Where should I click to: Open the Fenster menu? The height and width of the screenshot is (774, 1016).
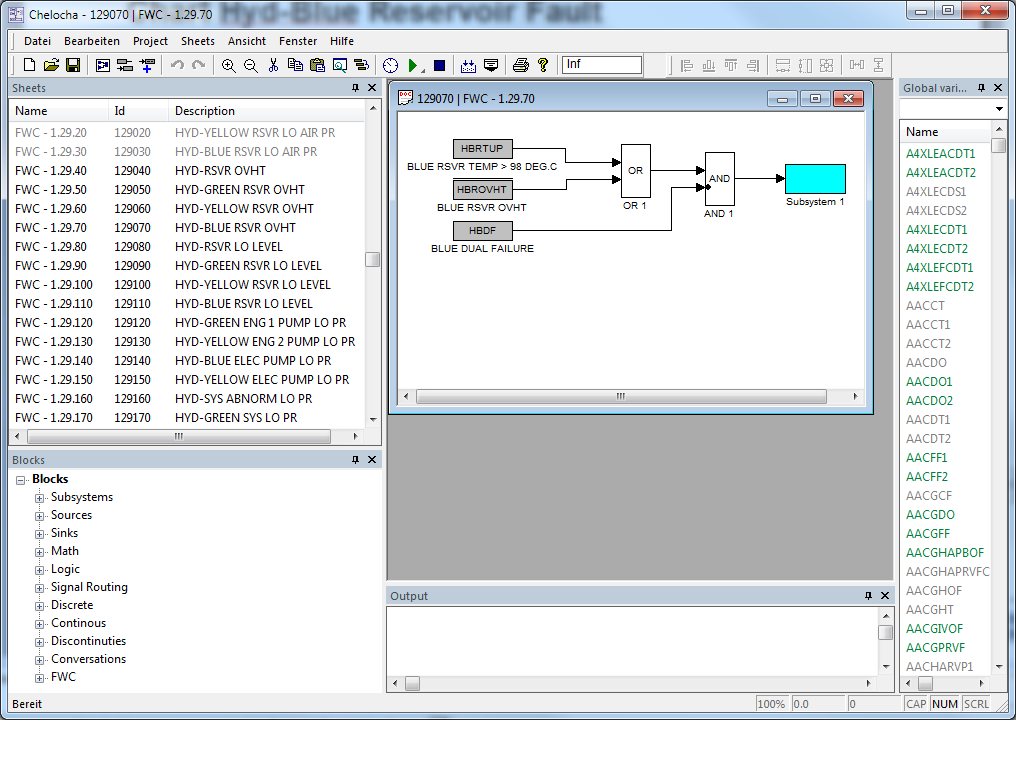[297, 41]
